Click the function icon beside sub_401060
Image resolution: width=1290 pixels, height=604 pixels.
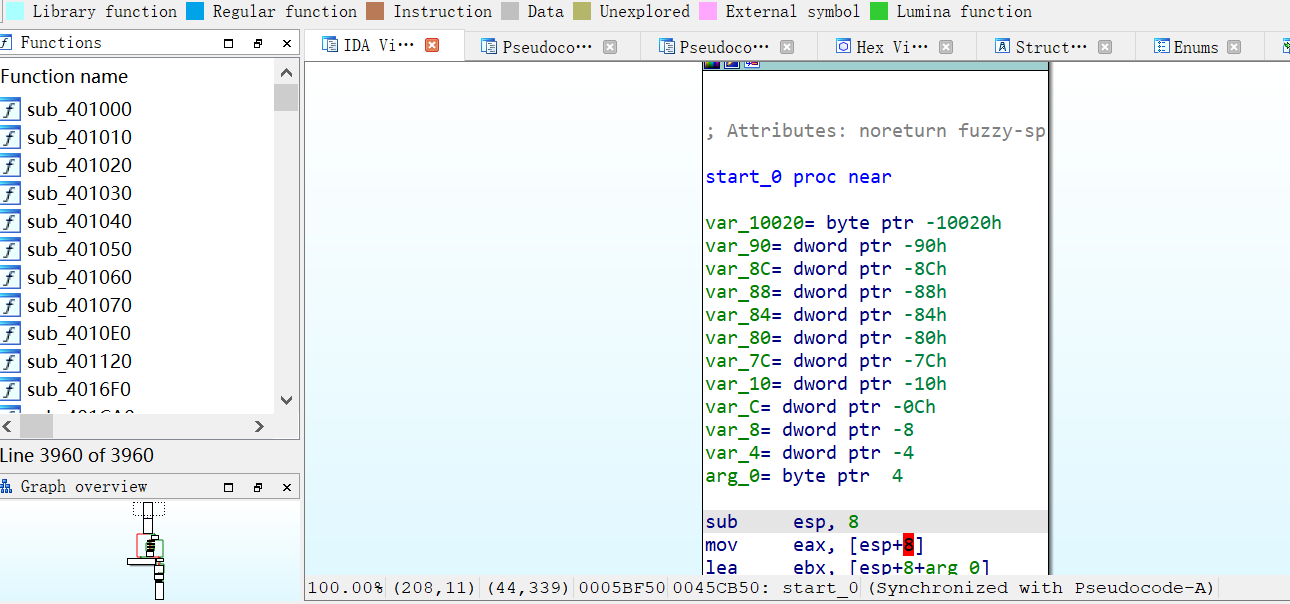[x=10, y=278]
